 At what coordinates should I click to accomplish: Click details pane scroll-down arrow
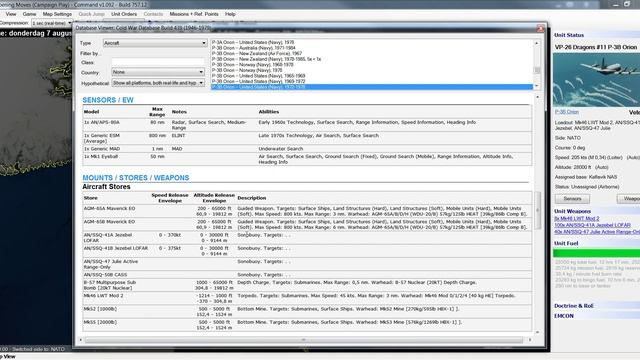pos(537,332)
